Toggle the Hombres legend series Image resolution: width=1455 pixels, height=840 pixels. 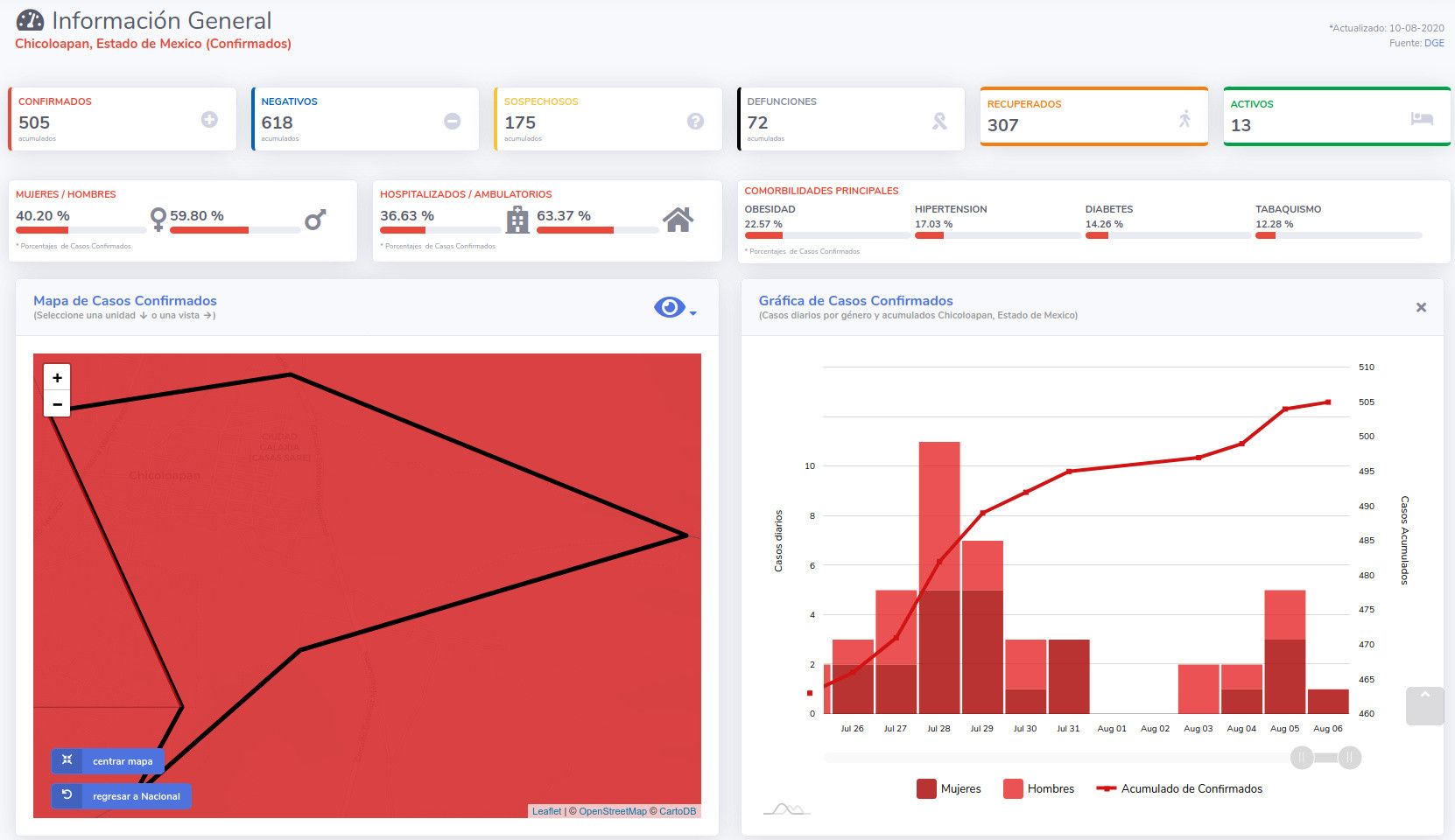pos(1039,788)
